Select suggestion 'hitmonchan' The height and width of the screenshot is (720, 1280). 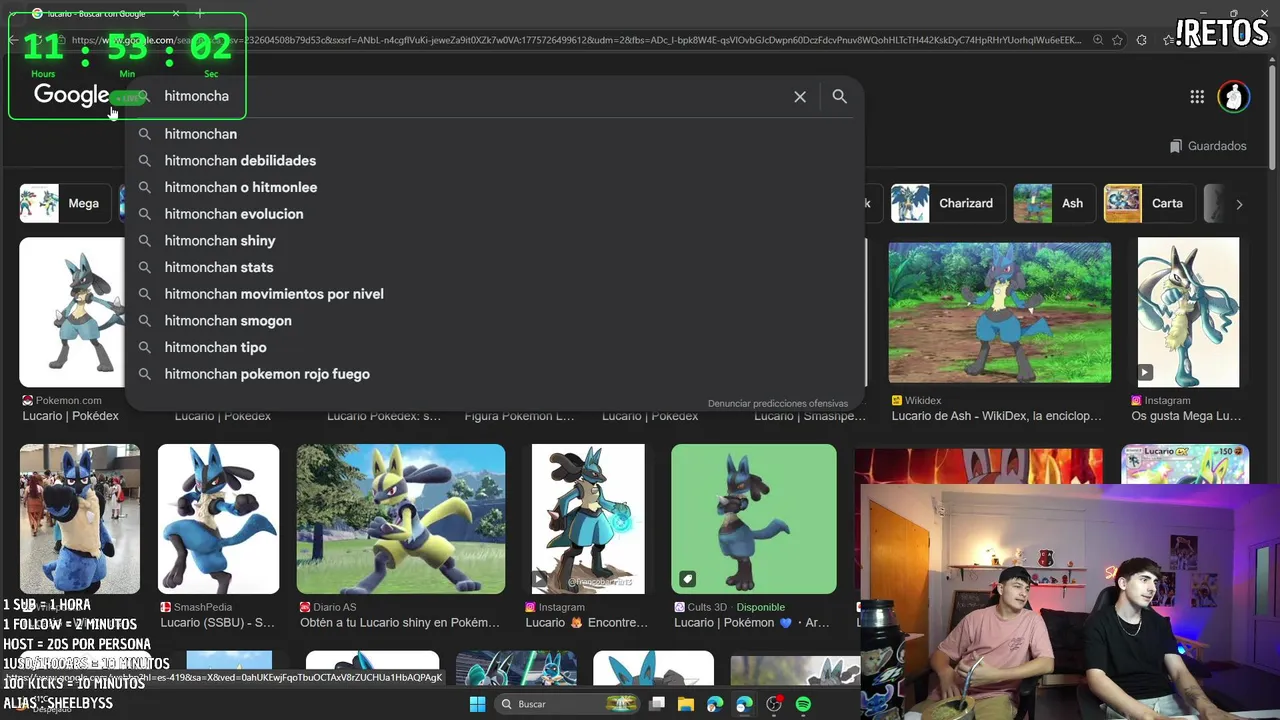[495, 134]
